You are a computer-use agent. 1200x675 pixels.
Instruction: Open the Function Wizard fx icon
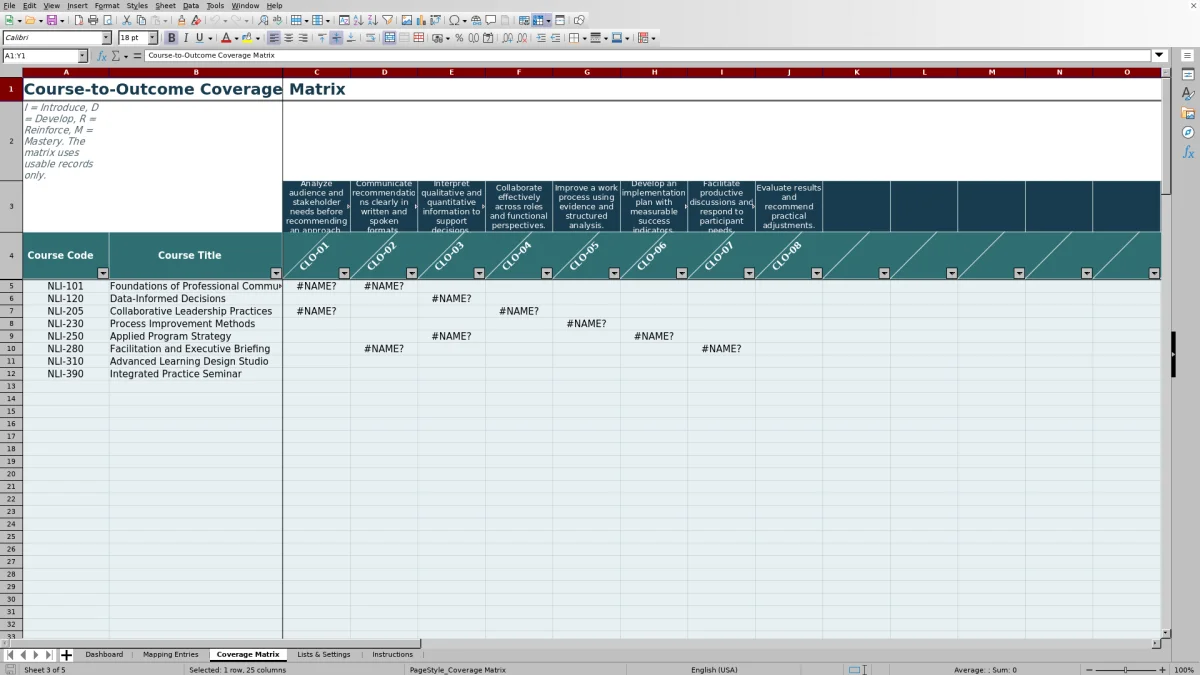(102, 56)
